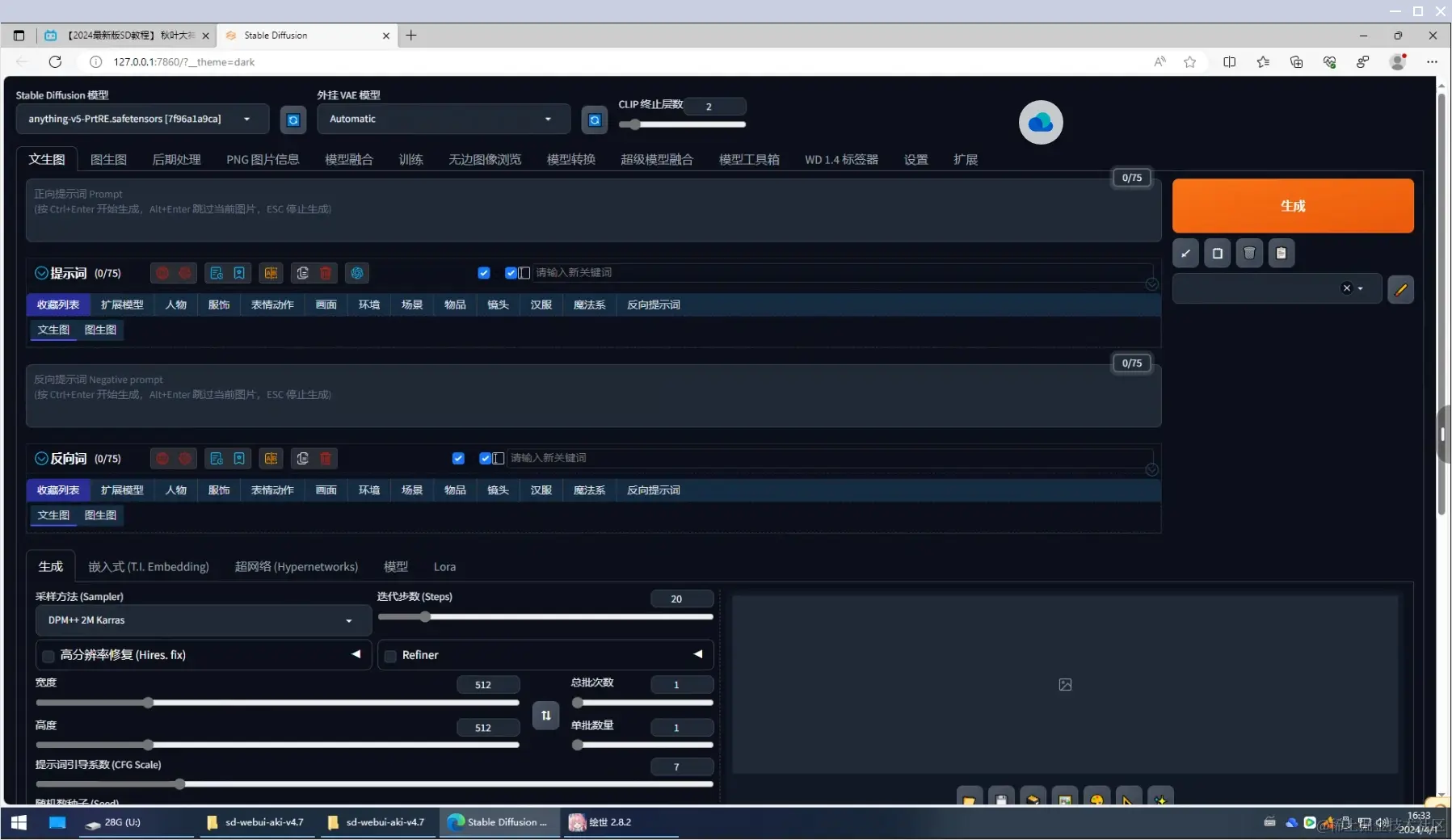
Task: Clear prompt with red trash in 提示词 toolbar
Action: click(x=326, y=273)
